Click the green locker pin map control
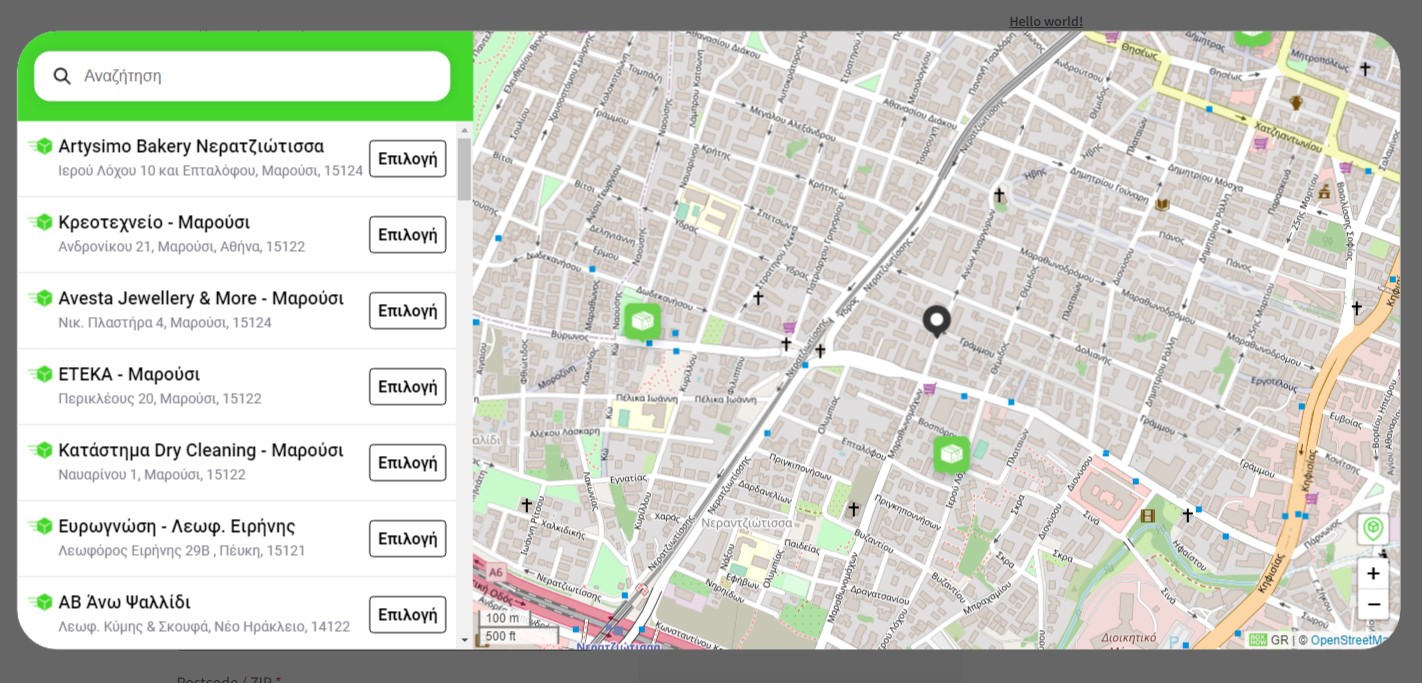1422x683 pixels. pos(1373,528)
